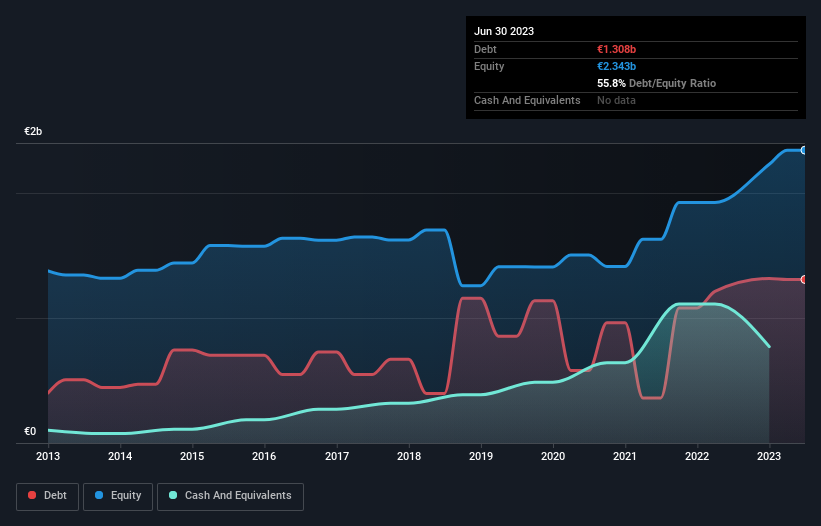This screenshot has width=821, height=526.
Task: Click the 2016 x-axis label
Action: click(264, 456)
